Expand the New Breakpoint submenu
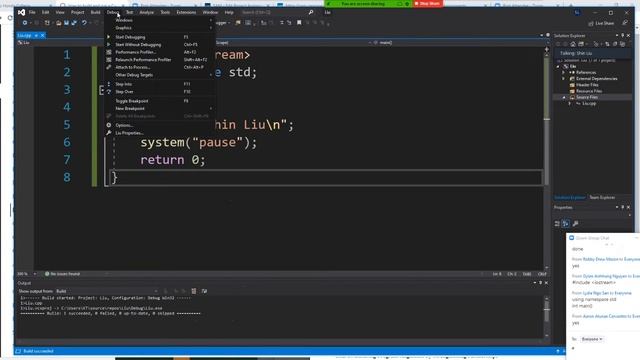 point(160,109)
